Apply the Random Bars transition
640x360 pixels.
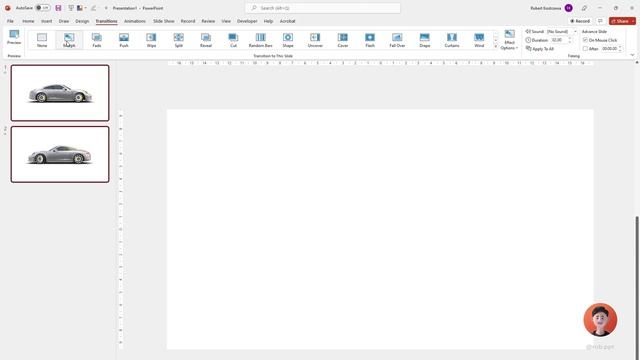[260, 40]
